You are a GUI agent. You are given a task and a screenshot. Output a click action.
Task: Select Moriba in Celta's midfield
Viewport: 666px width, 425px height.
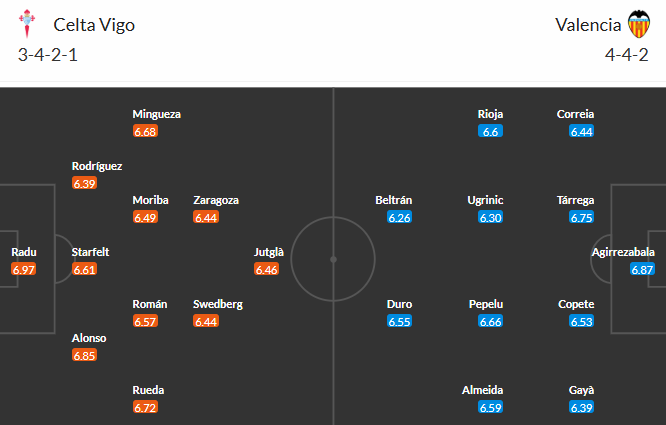(x=150, y=200)
